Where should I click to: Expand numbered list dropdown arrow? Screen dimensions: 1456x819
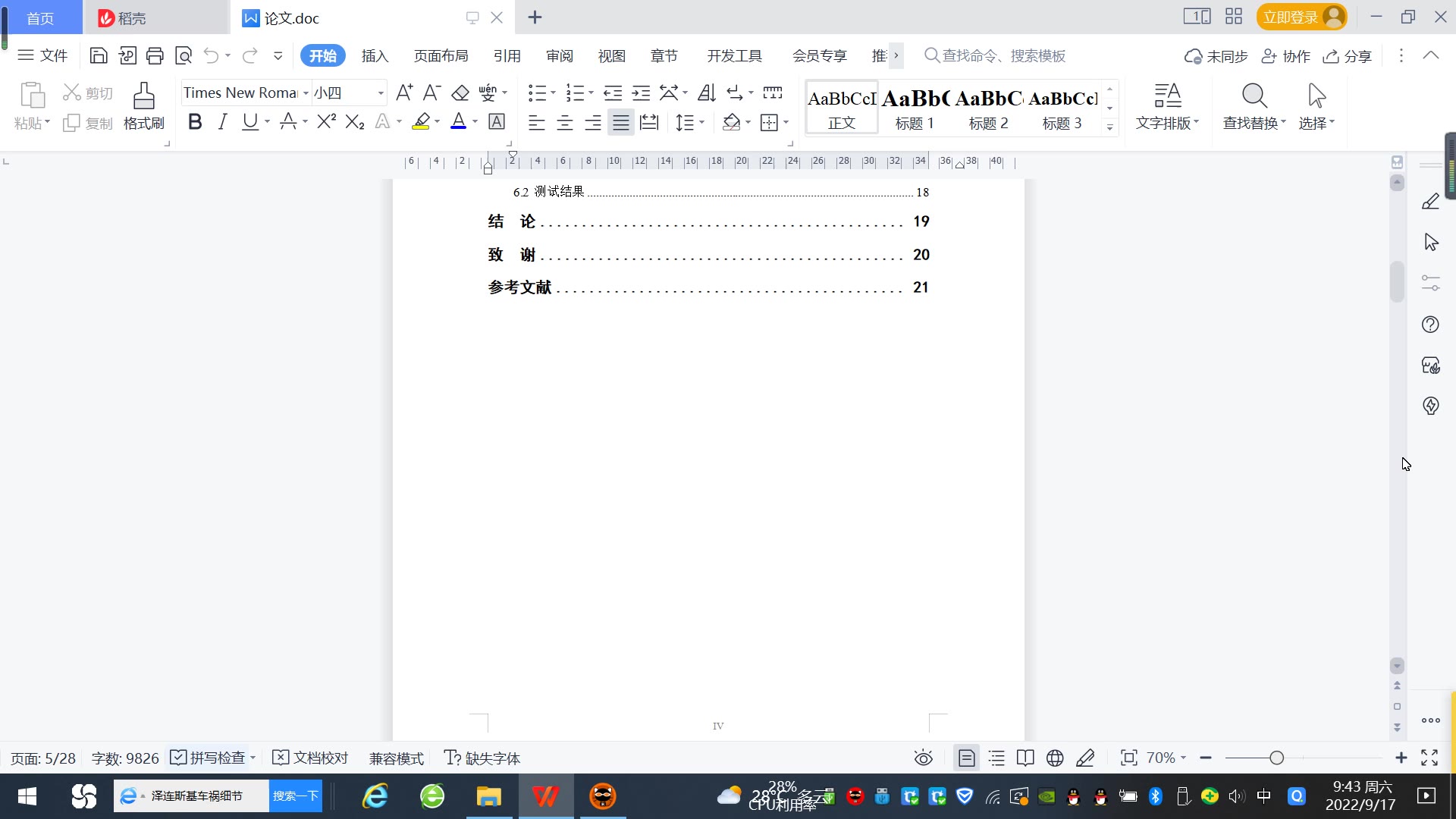tap(591, 93)
